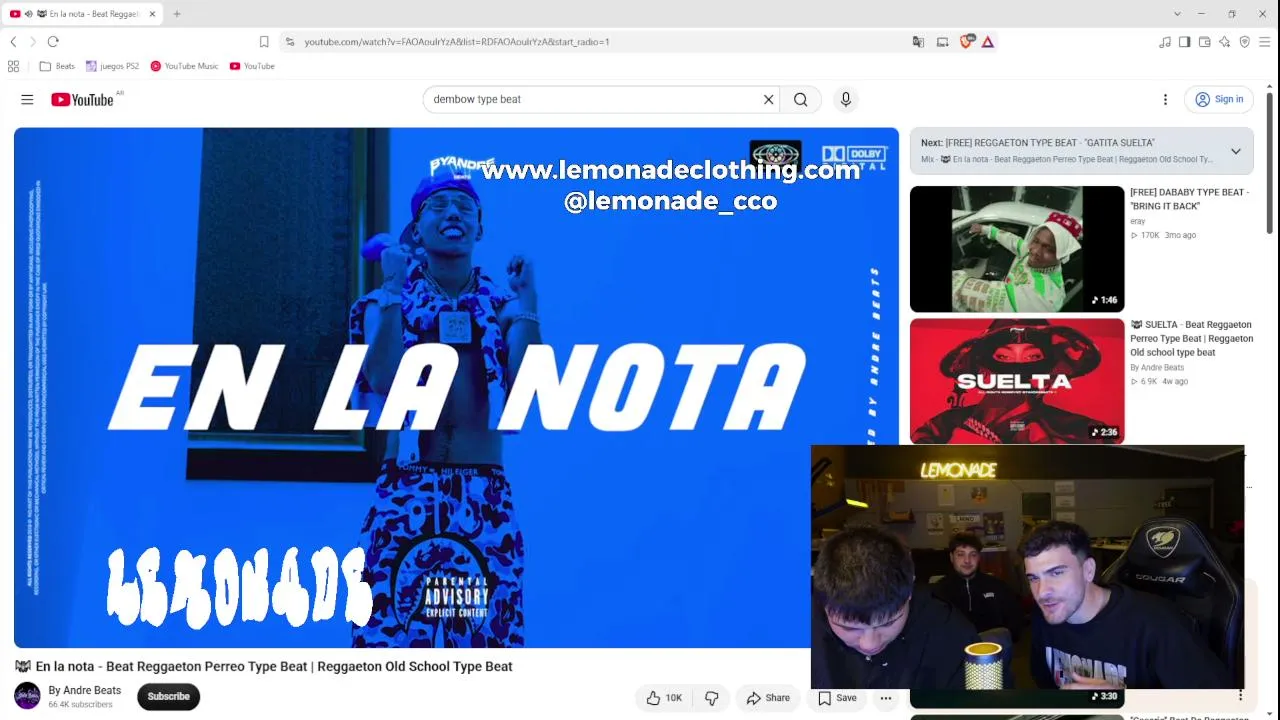The image size is (1280, 720).
Task: Open the Beats bookmark folder
Action: pos(57,66)
